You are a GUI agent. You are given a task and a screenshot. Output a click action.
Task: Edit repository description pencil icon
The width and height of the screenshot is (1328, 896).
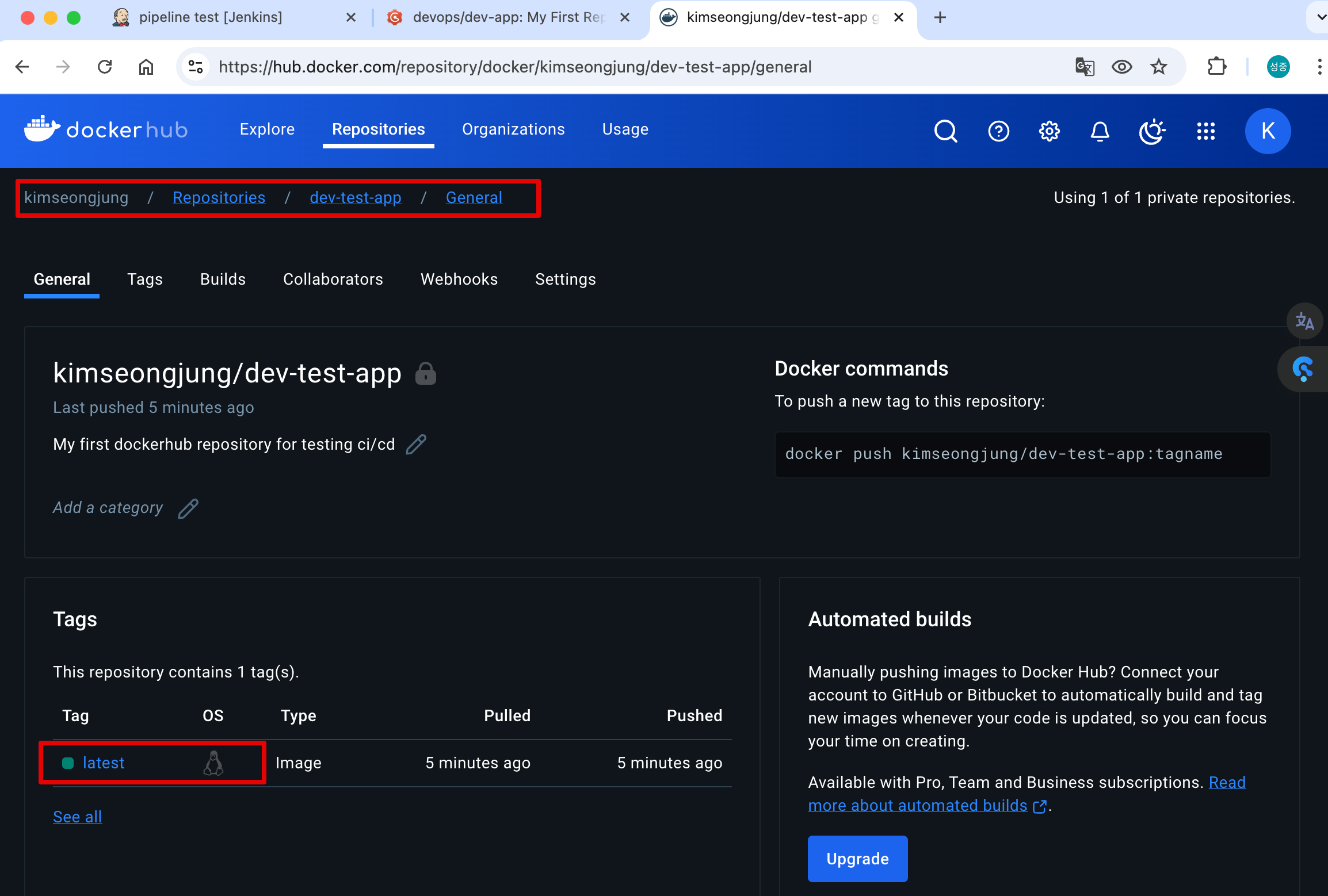[416, 445]
